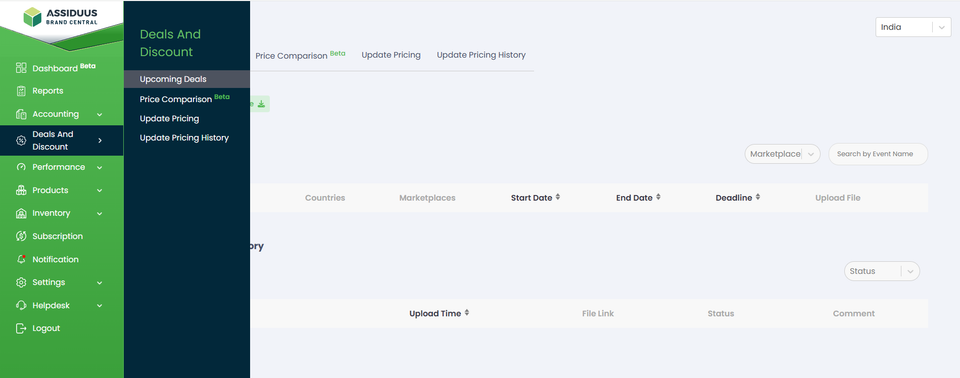Expand the Products menu chevron

pos(99,191)
